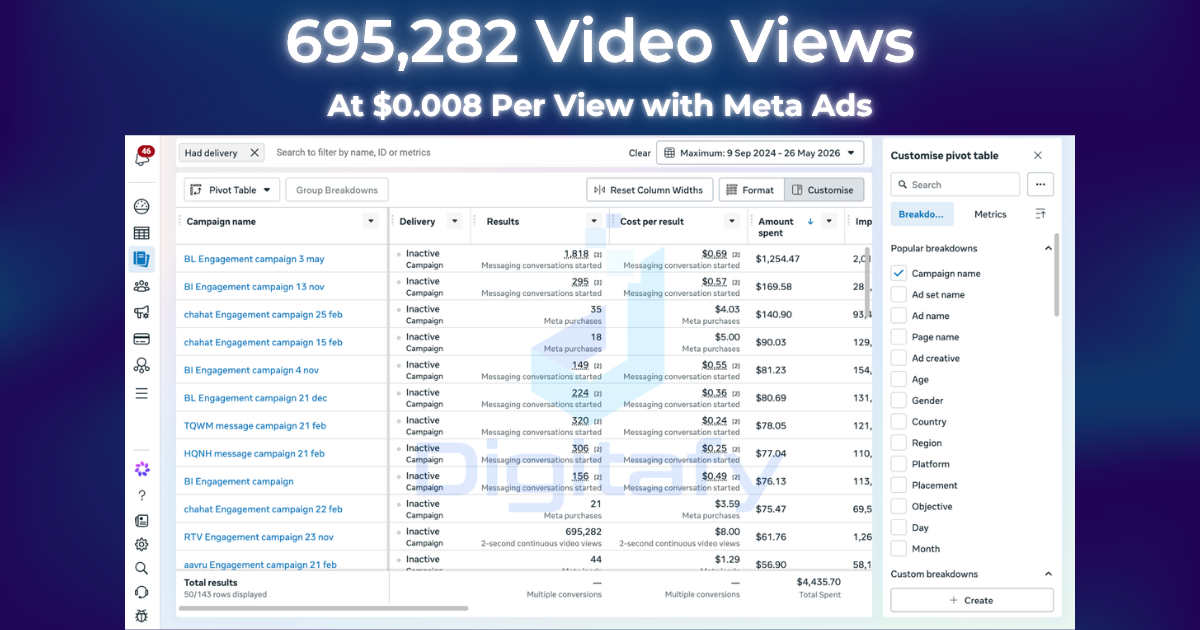Open the bug report icon in sidebar
Viewport: 1200px width, 630px height.
(141, 616)
